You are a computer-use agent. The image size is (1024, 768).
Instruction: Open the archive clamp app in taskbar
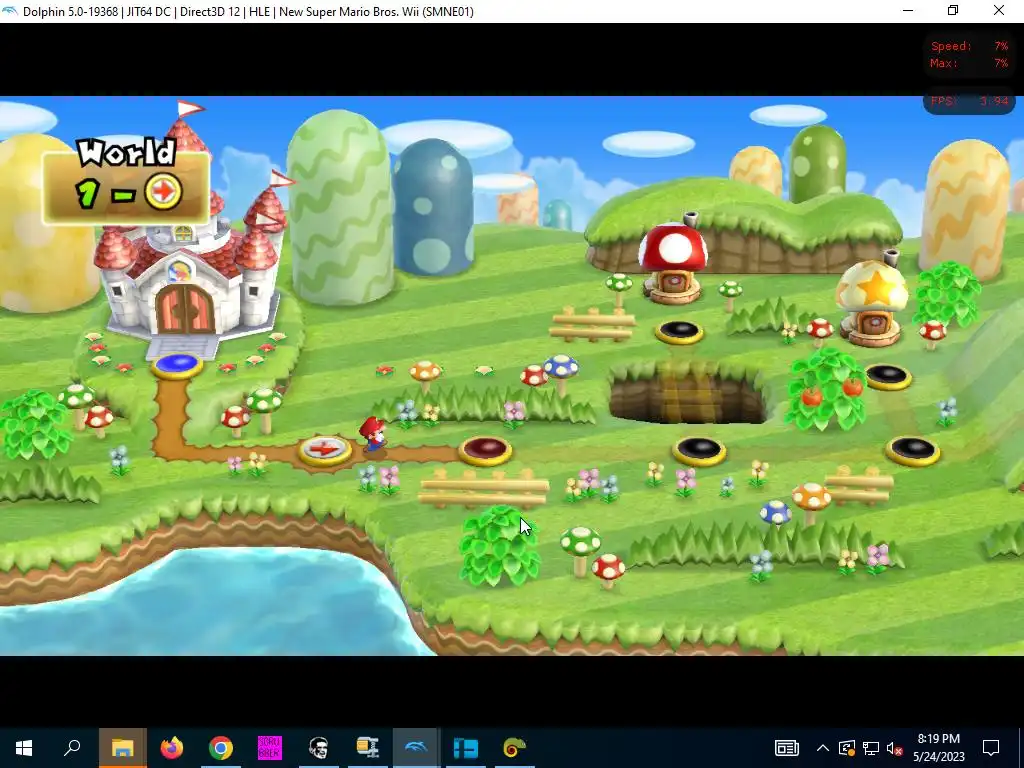(x=368, y=748)
